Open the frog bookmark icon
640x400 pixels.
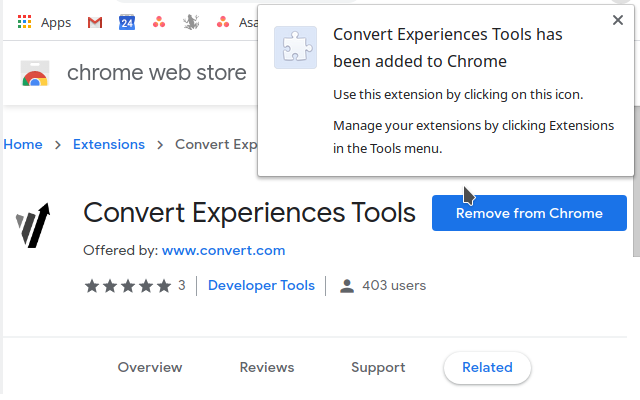[191, 22]
